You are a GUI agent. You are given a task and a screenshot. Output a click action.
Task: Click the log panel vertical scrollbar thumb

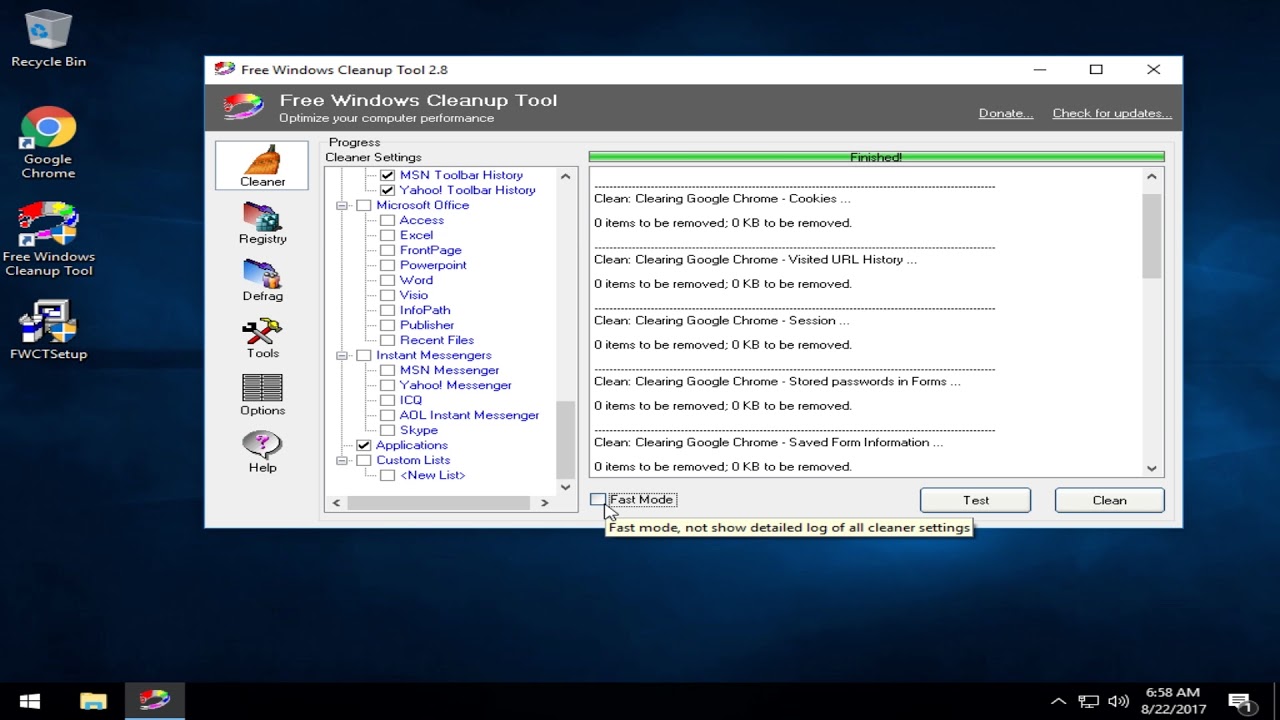coord(1151,236)
